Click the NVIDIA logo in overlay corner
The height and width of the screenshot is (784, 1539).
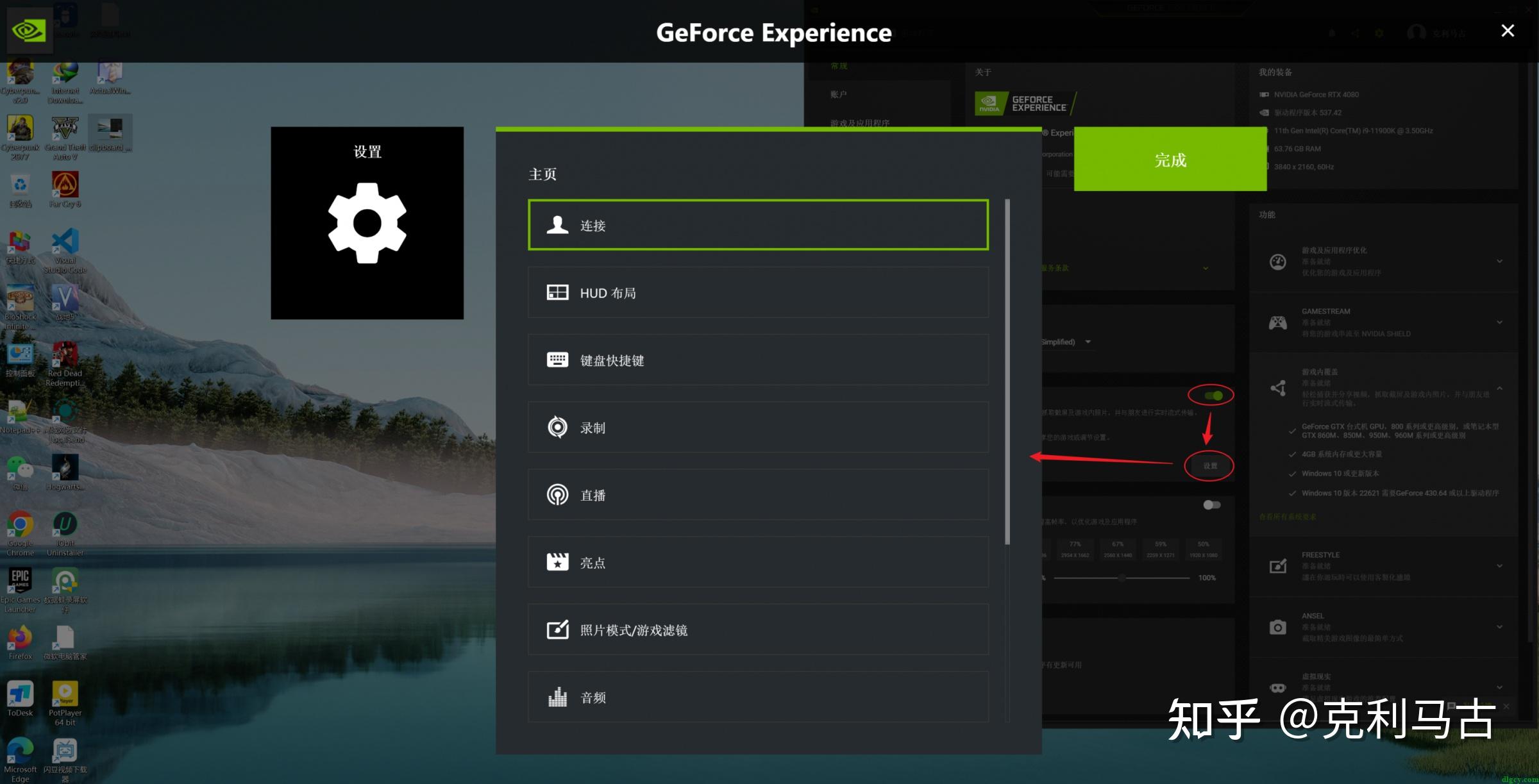coord(29,30)
